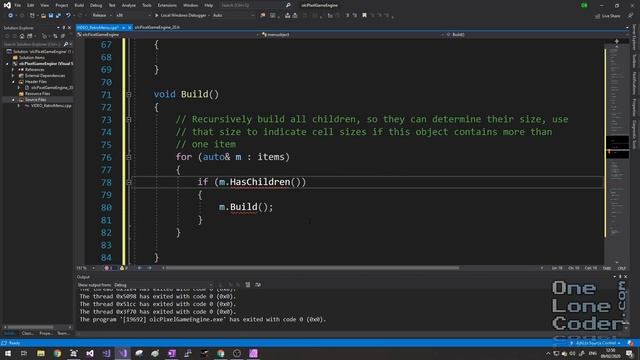Close the VIDEO_RetroMenu.cpp tab
This screenshot has width=640, height=360.
pos(129,27)
